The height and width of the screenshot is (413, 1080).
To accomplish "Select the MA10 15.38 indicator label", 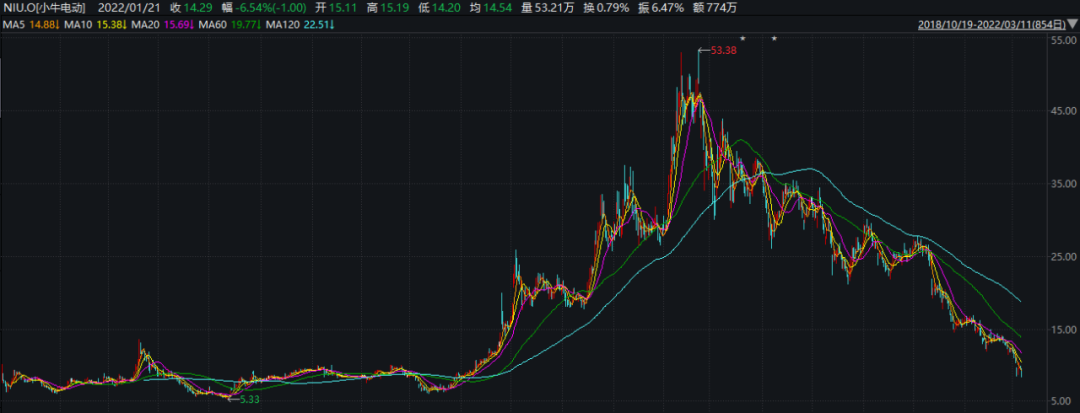I will [96, 25].
